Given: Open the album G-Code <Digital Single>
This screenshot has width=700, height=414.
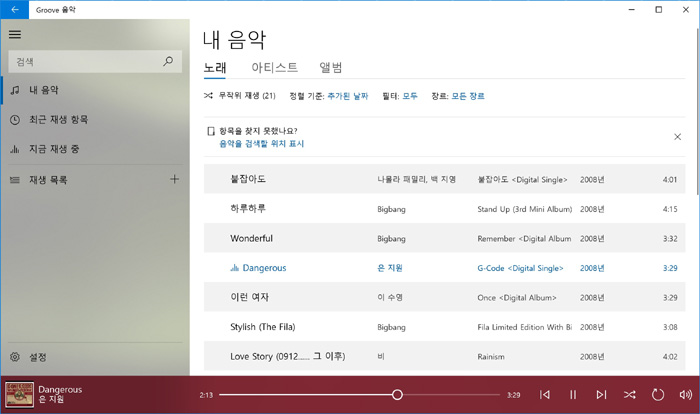Looking at the screenshot, I should 520,268.
